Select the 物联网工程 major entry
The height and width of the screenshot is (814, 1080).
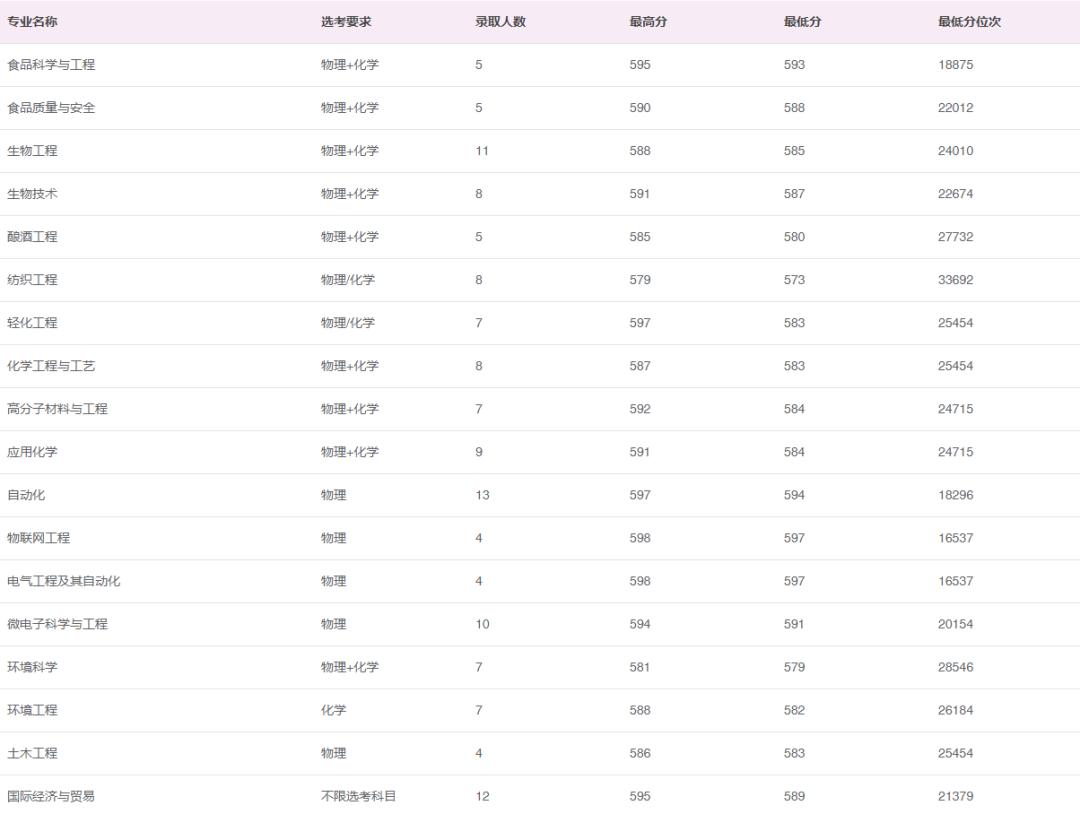pyautogui.click(x=38, y=538)
